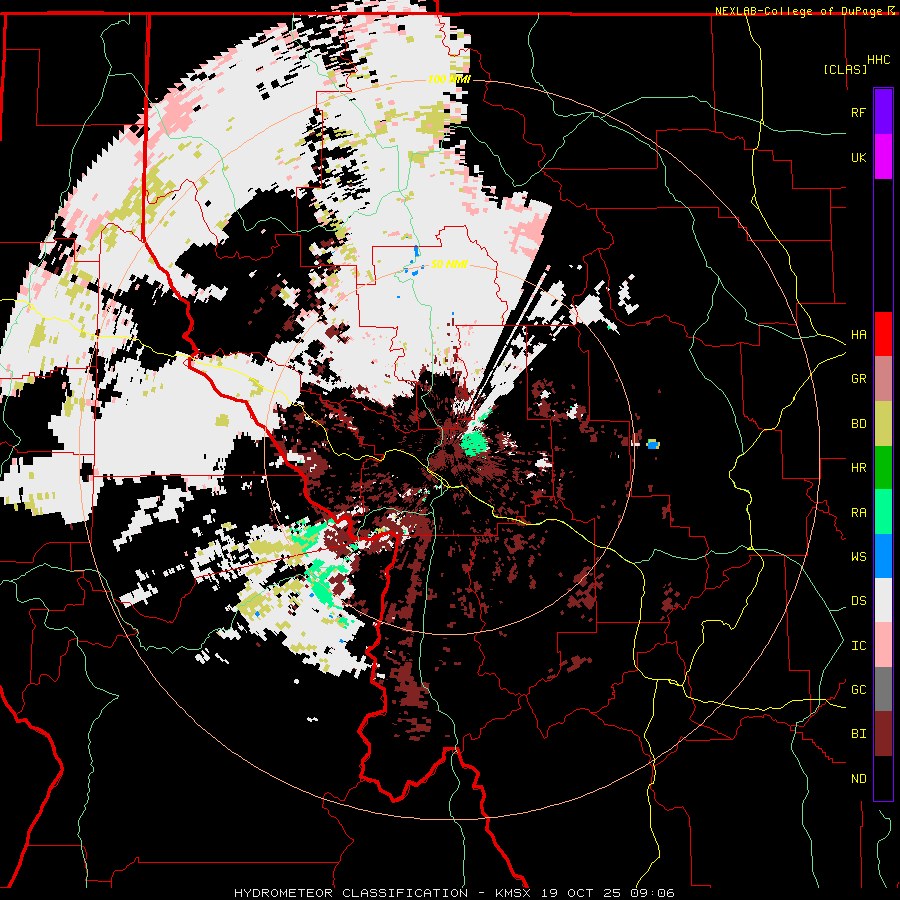Click the UK legend label
The width and height of the screenshot is (900, 900).
pos(858,157)
